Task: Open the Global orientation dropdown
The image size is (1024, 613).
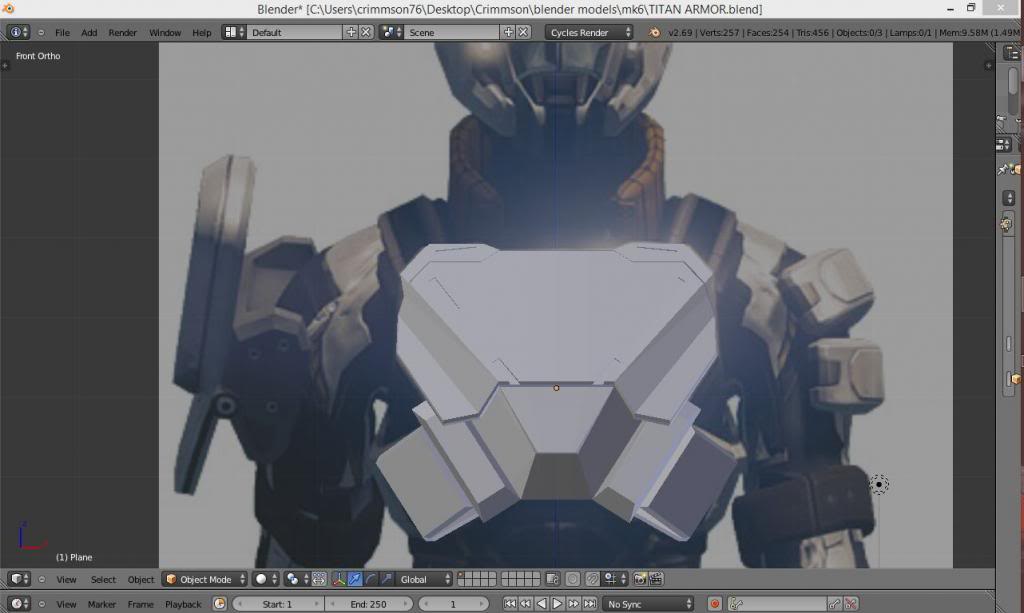Action: click(x=424, y=579)
